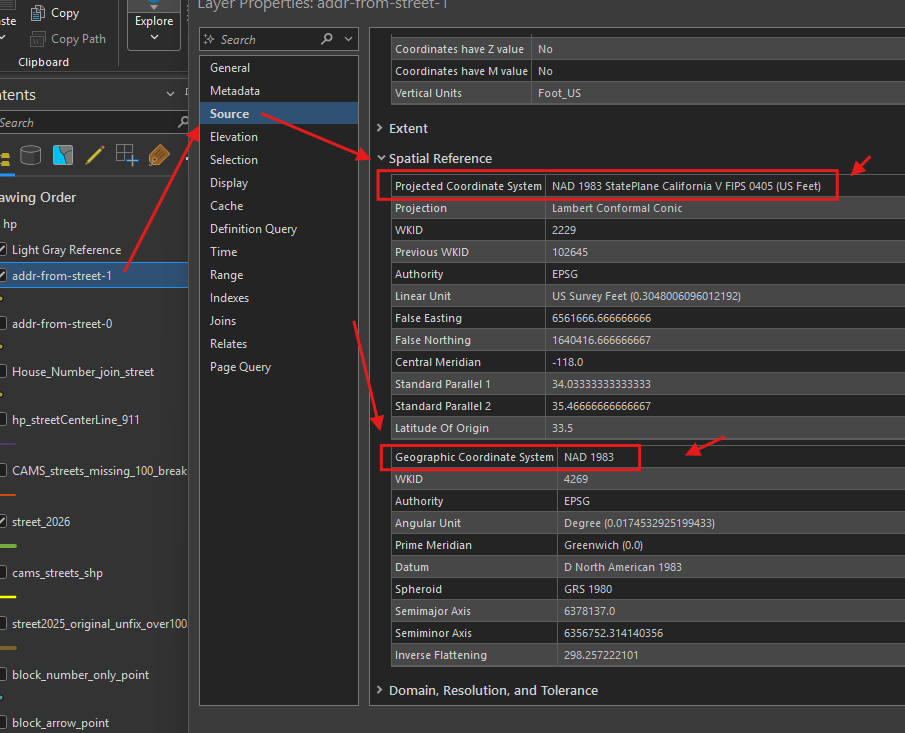This screenshot has height=733, width=905.
Task: Open the Cache tab
Action: [279, 205]
